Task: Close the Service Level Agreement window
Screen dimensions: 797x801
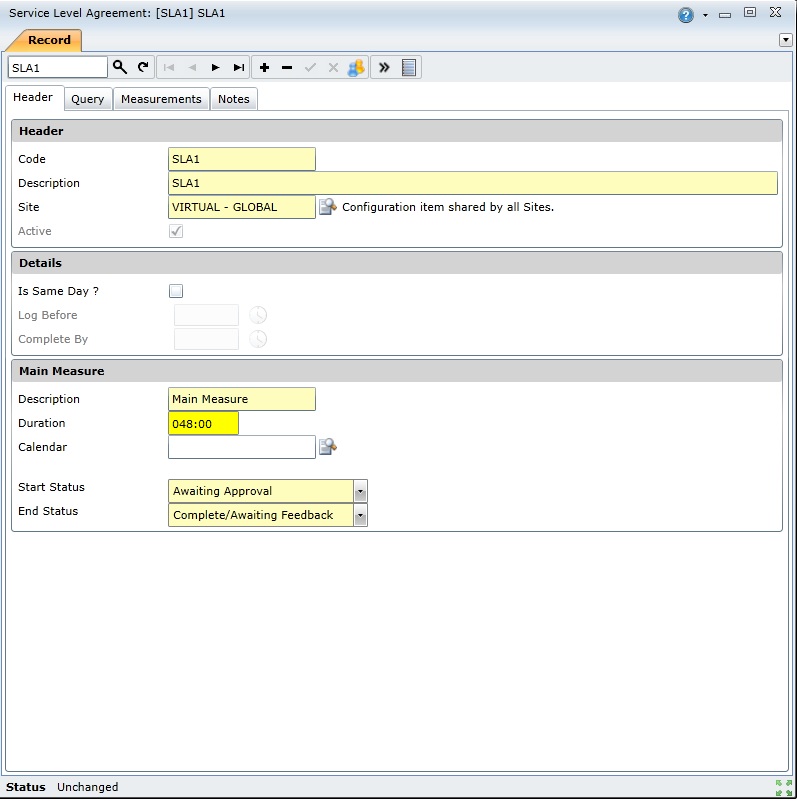Action: (775, 12)
